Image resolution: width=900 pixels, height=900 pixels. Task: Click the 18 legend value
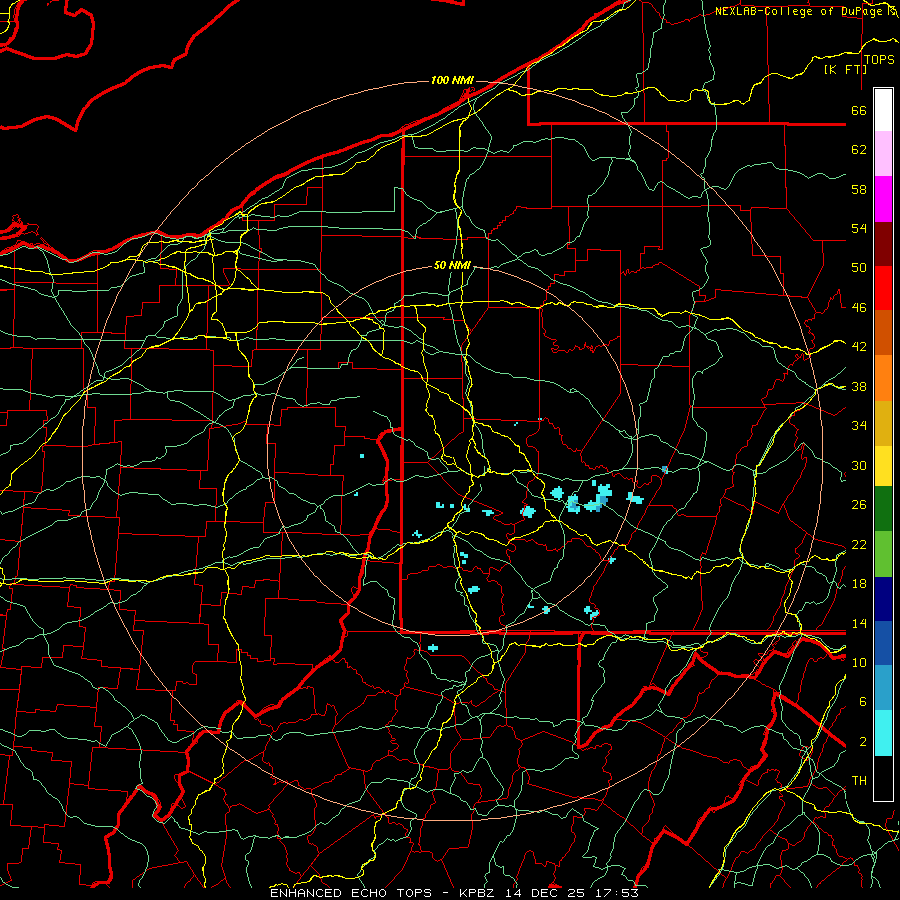(859, 583)
